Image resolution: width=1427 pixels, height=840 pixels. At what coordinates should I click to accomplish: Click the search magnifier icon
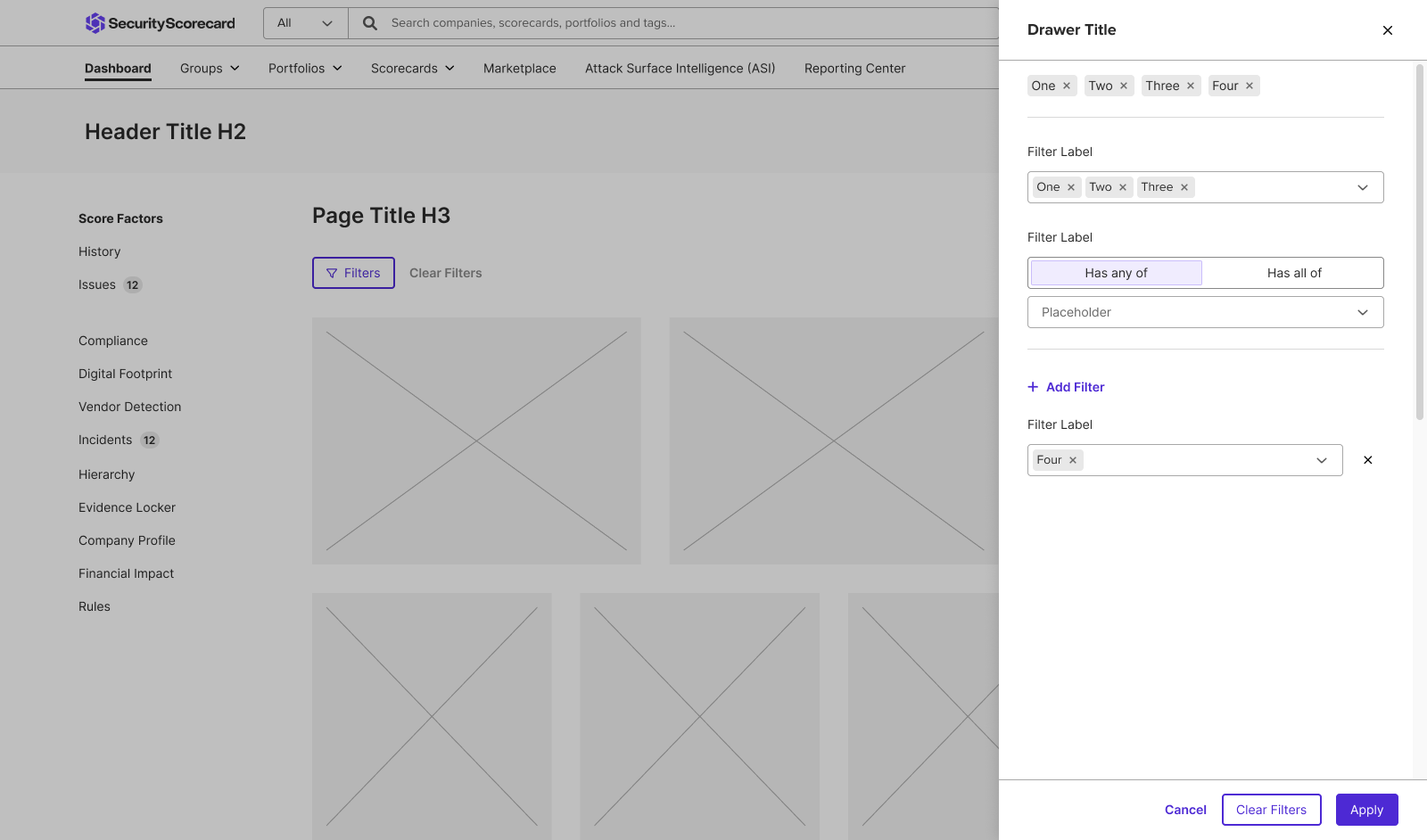370,23
